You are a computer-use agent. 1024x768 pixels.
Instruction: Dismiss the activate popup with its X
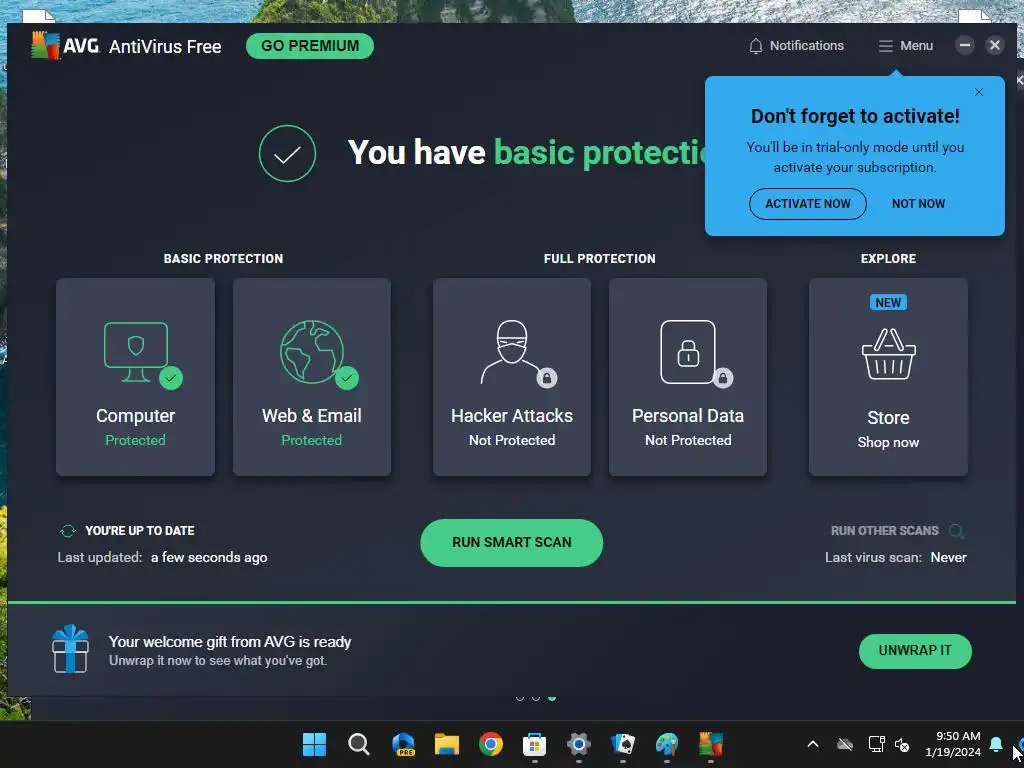click(978, 92)
